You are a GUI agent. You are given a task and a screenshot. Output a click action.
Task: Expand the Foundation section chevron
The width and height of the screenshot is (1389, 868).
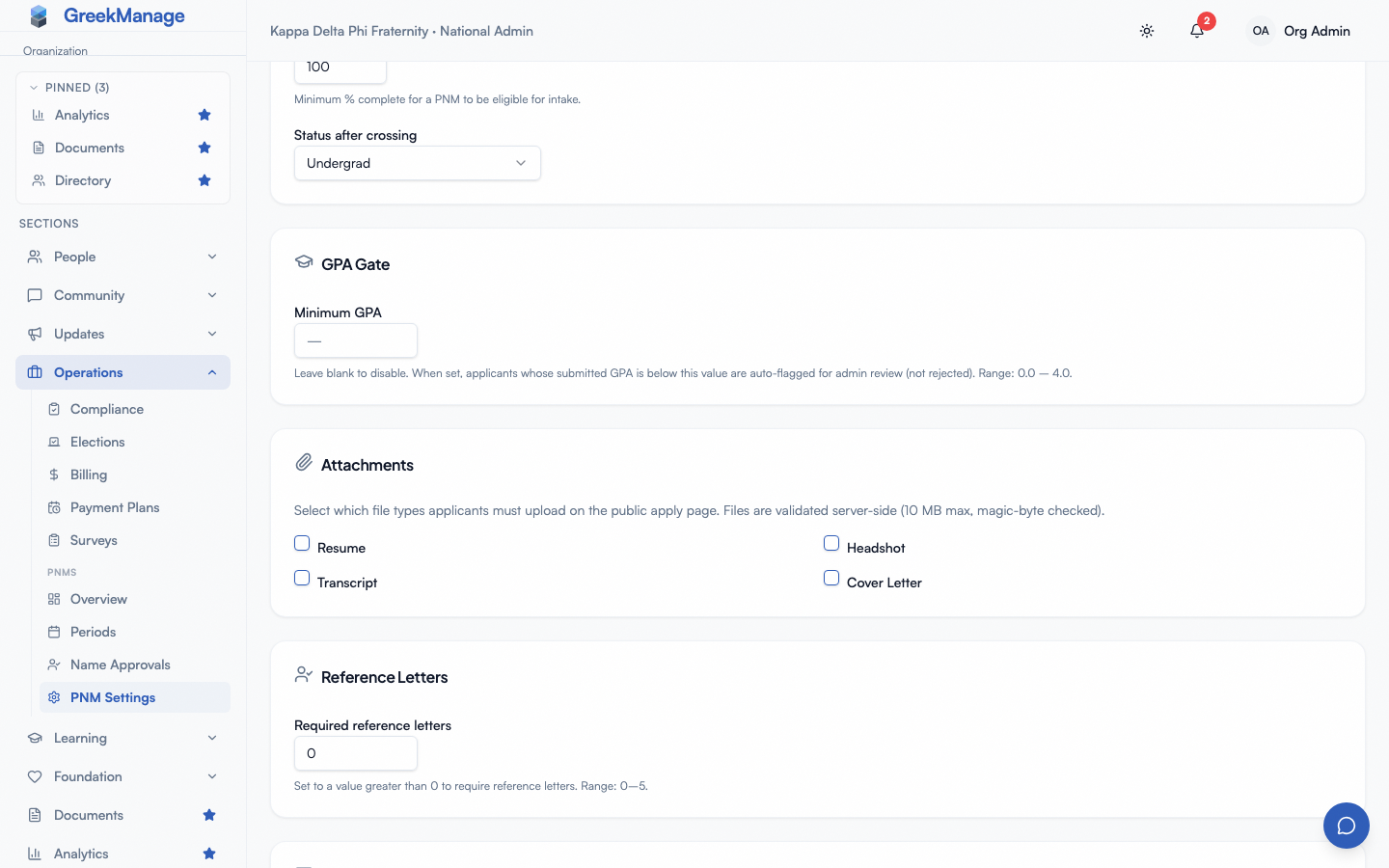click(x=212, y=776)
